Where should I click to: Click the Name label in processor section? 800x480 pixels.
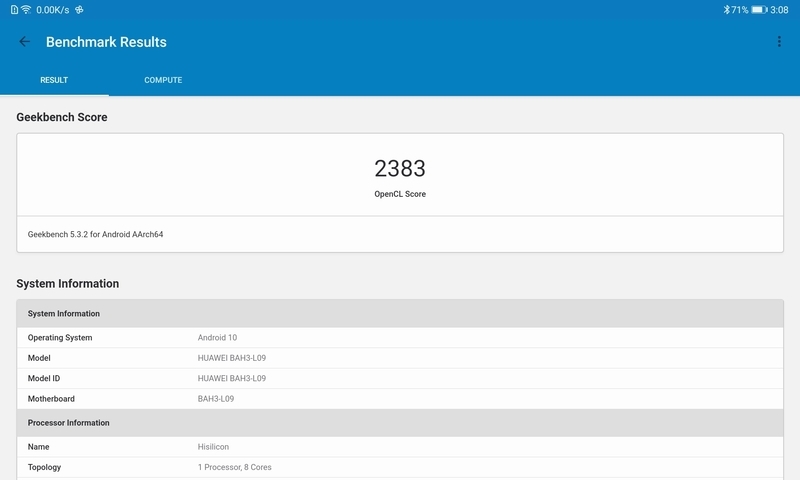(x=38, y=447)
